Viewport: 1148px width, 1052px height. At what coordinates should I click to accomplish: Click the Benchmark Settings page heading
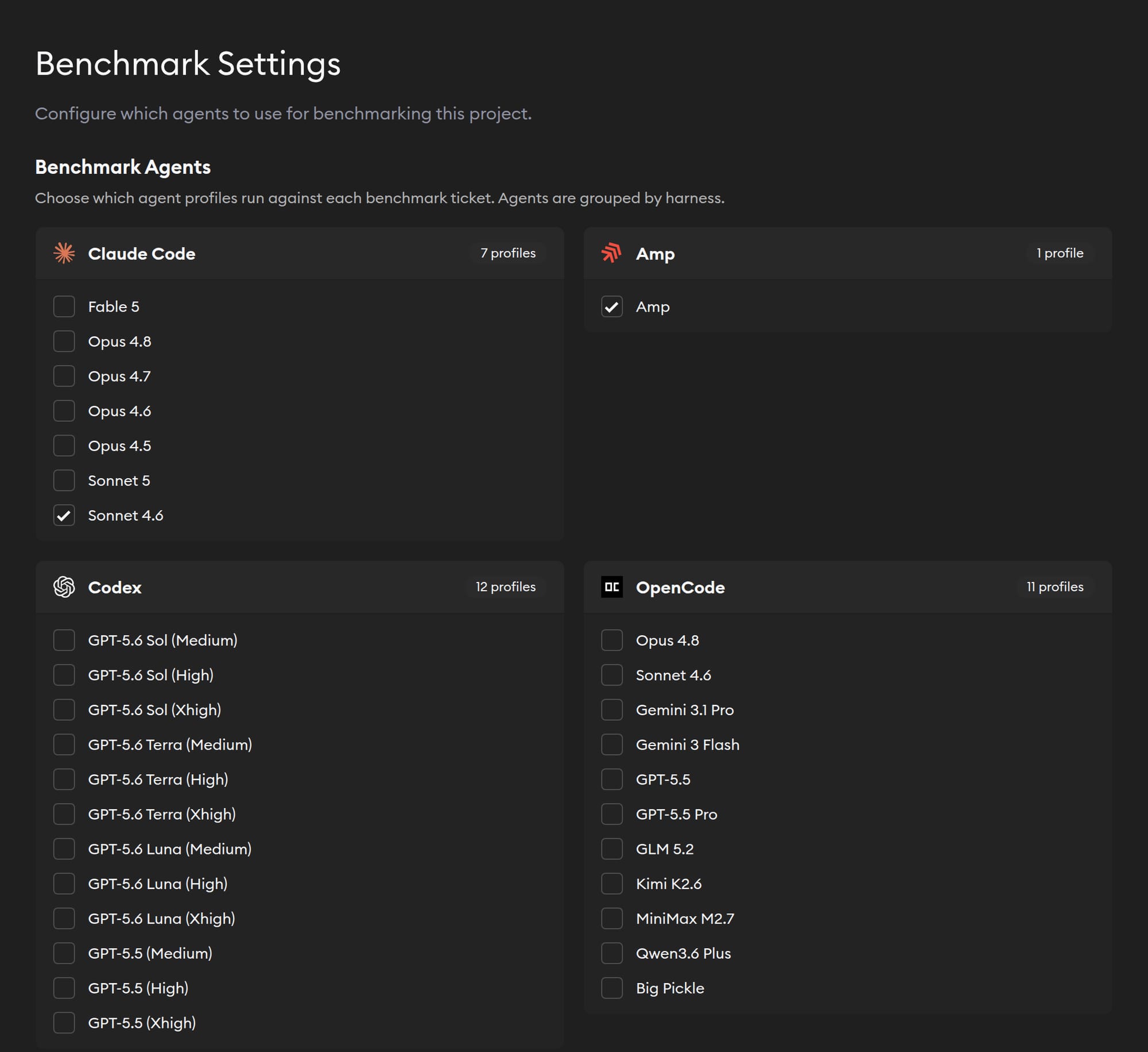tap(188, 63)
